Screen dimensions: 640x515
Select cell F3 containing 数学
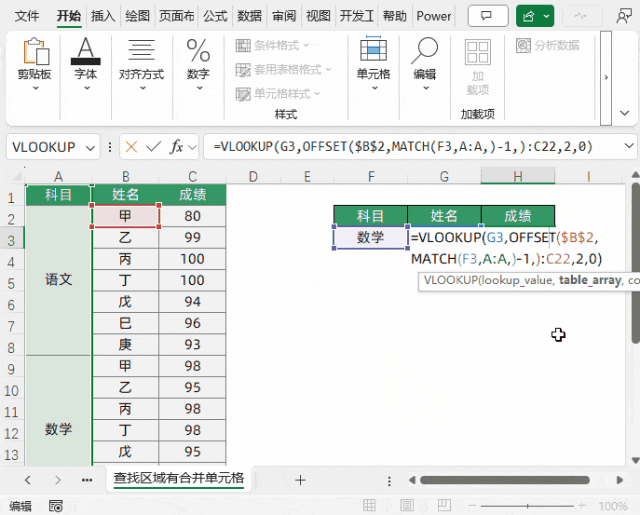[370, 238]
